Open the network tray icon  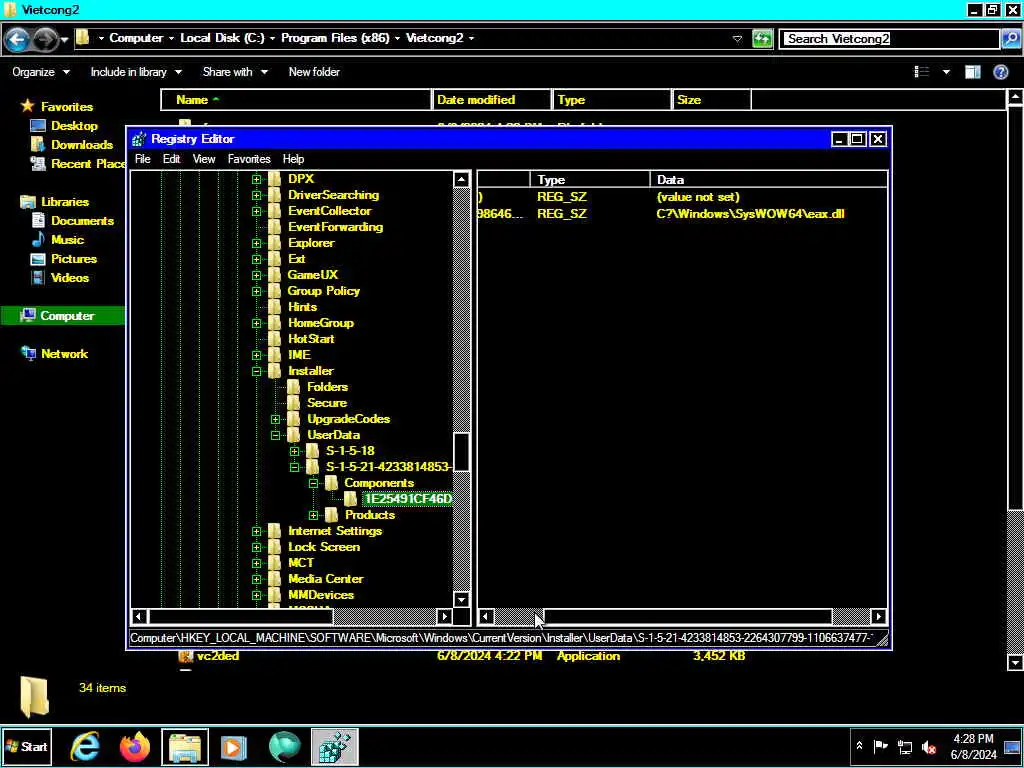[x=905, y=747]
